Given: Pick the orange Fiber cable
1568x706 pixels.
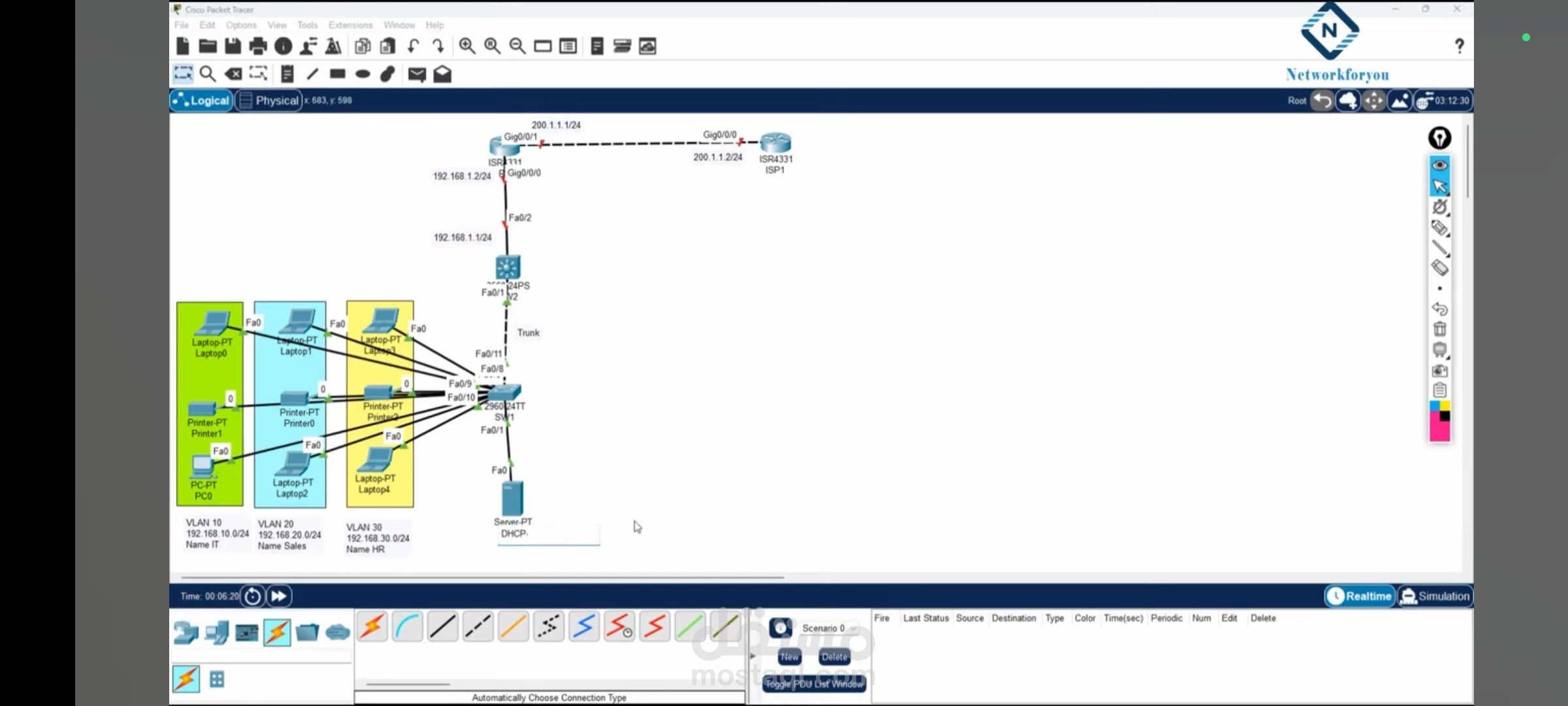Looking at the screenshot, I should click(x=513, y=627).
